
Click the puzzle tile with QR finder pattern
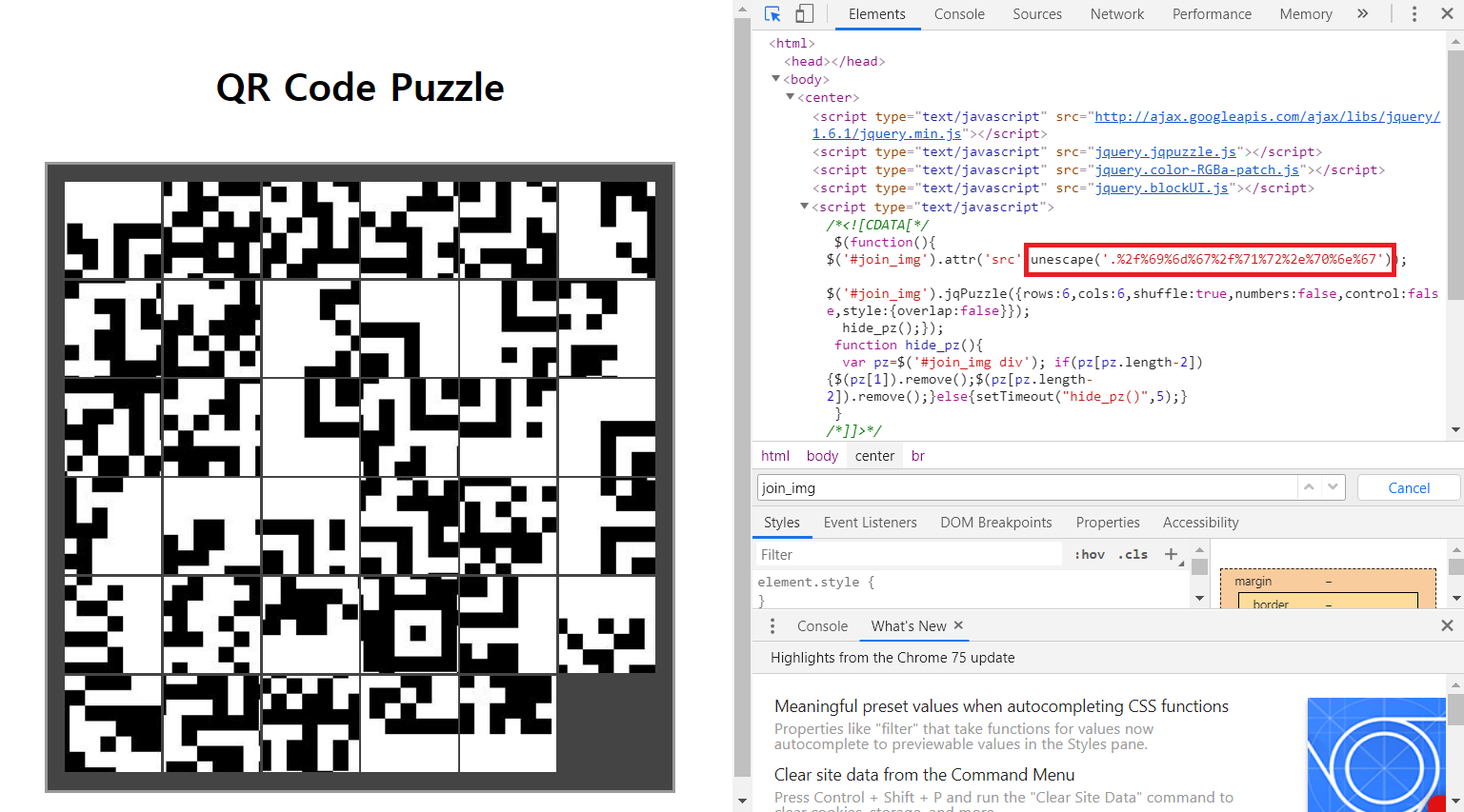coord(411,624)
